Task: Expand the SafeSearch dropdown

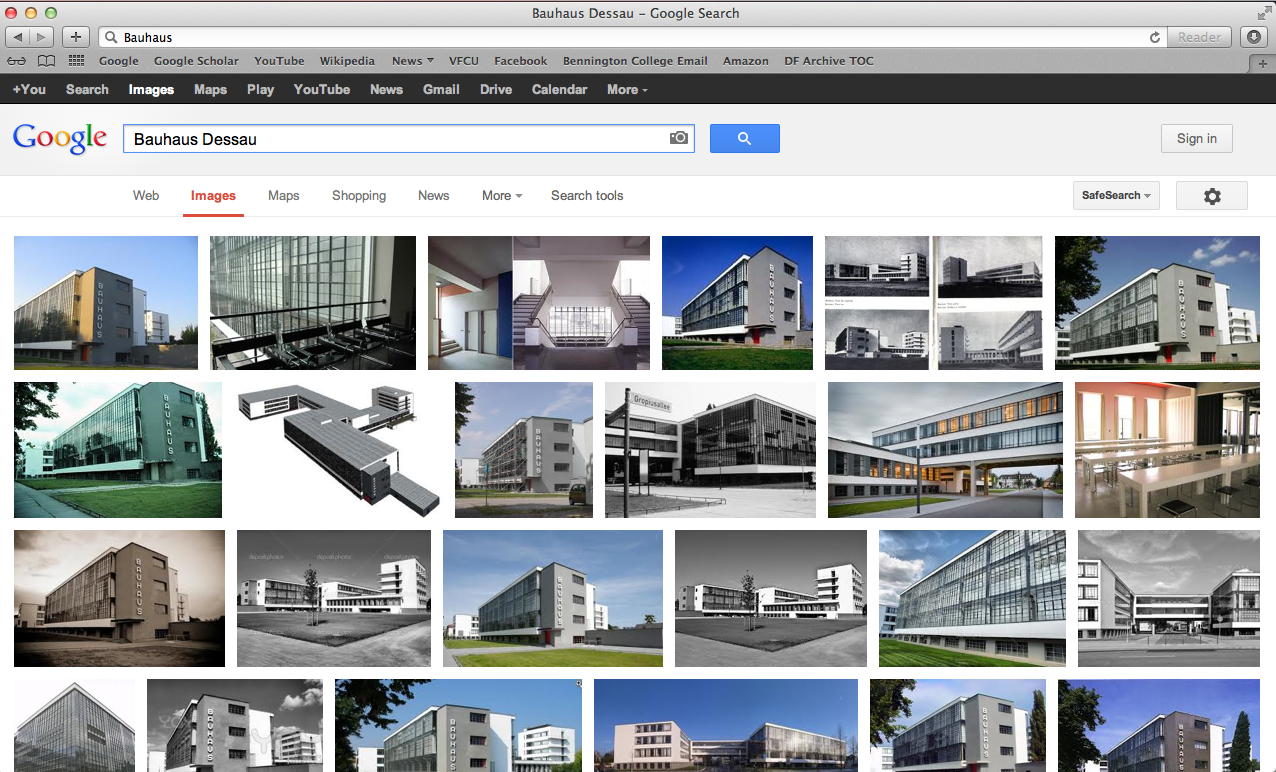Action: (x=1115, y=196)
